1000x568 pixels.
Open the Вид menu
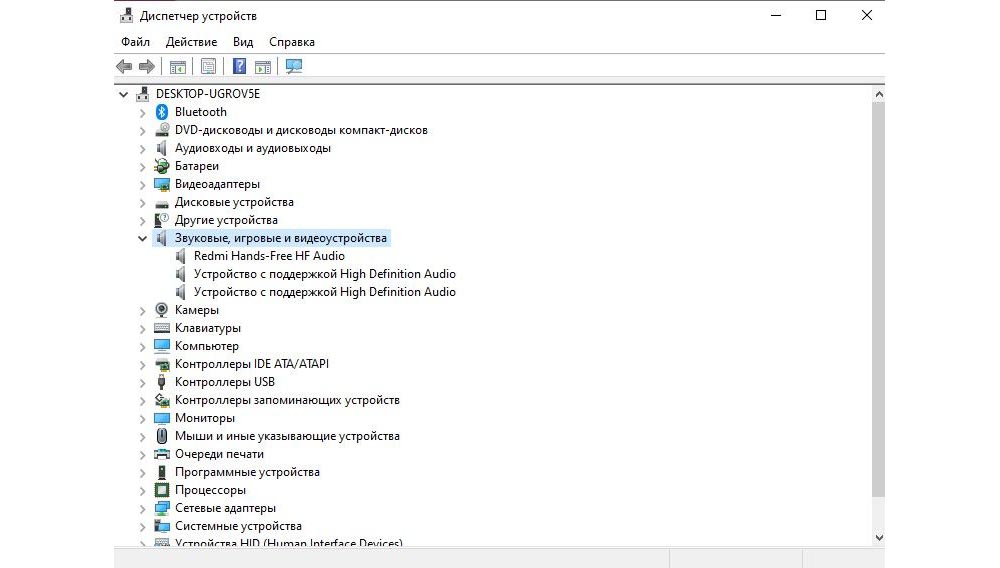[243, 42]
